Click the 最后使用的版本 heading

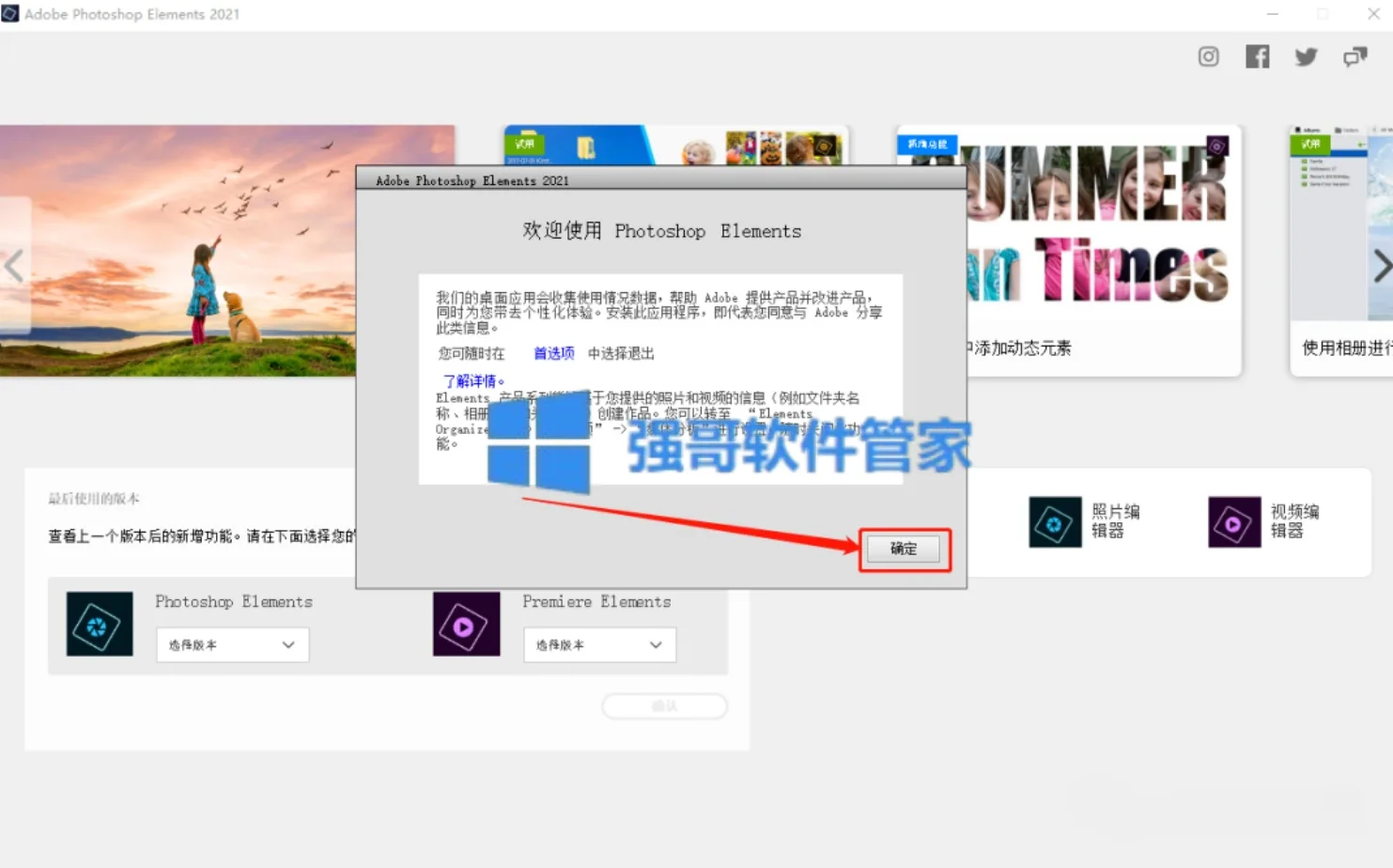point(94,499)
